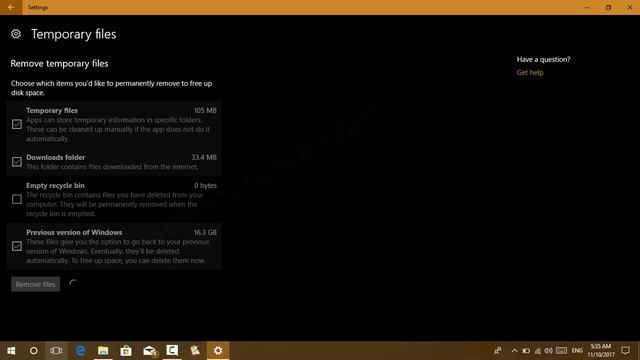This screenshot has width=640, height=360.
Task: Check the Empty recycle bin checkbox
Action: [x=17, y=199]
